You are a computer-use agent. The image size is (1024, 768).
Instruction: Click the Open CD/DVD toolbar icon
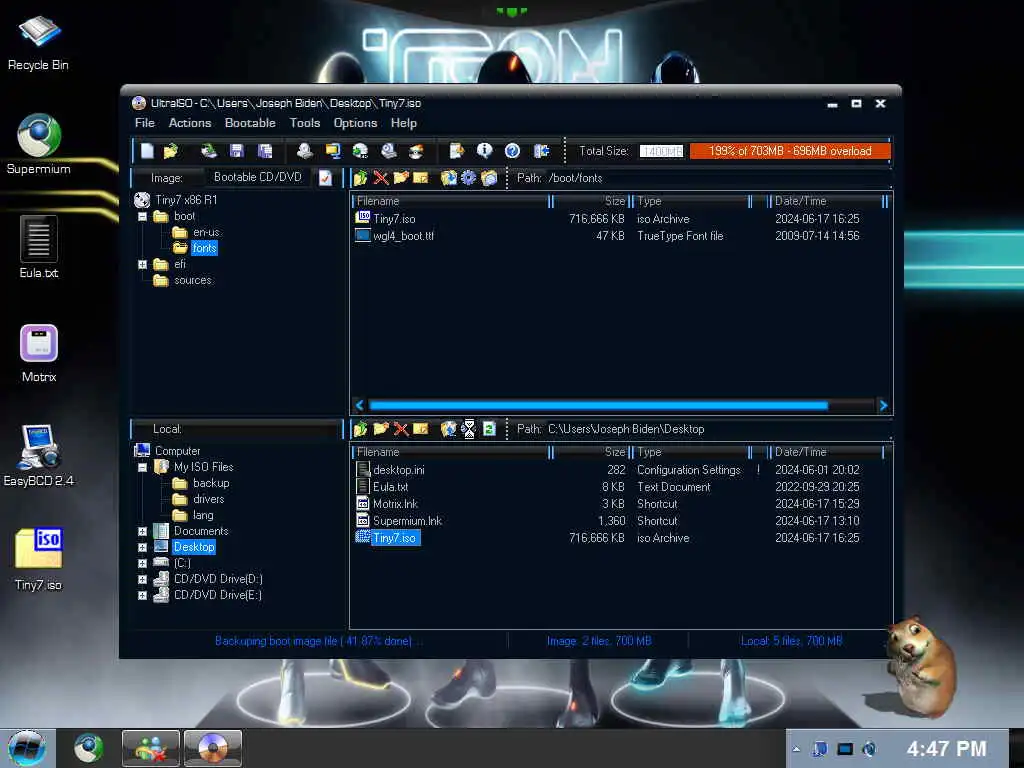[209, 151]
